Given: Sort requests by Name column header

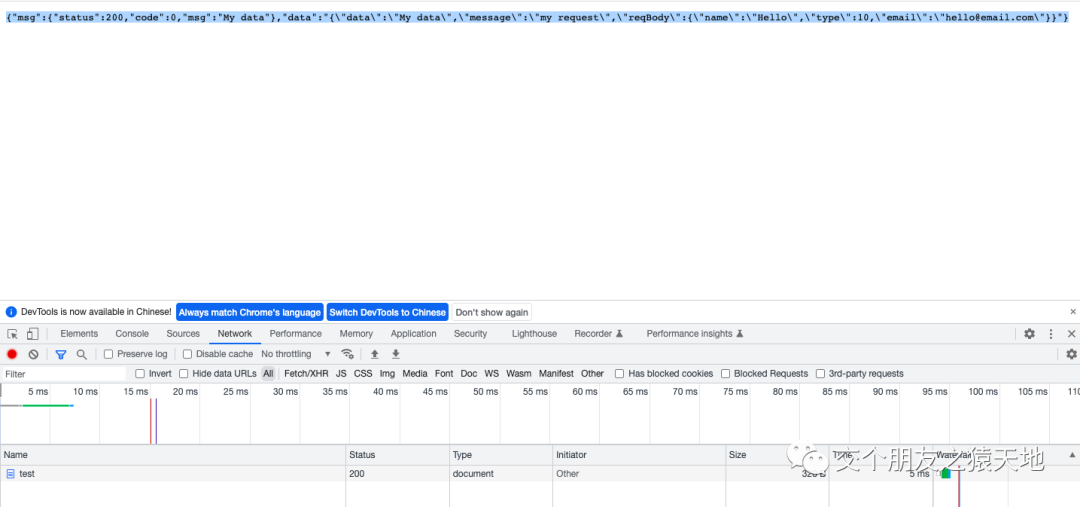Looking at the screenshot, I should (173, 455).
